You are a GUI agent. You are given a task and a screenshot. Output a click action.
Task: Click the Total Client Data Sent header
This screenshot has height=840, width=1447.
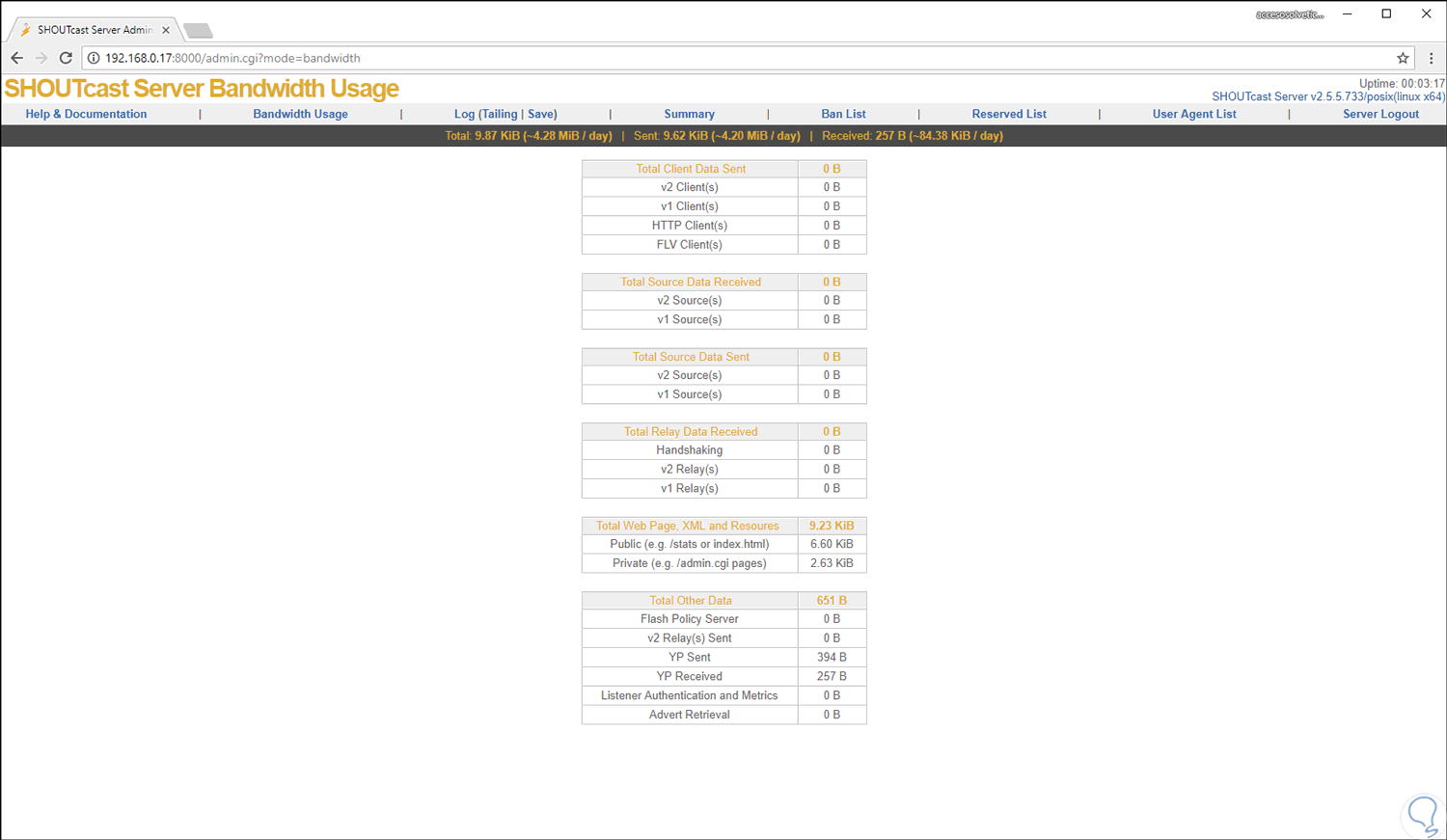[x=691, y=169]
